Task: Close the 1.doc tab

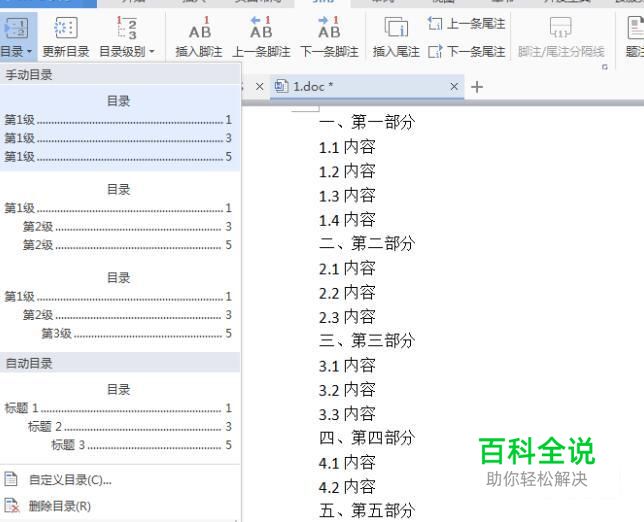Action: [454, 86]
